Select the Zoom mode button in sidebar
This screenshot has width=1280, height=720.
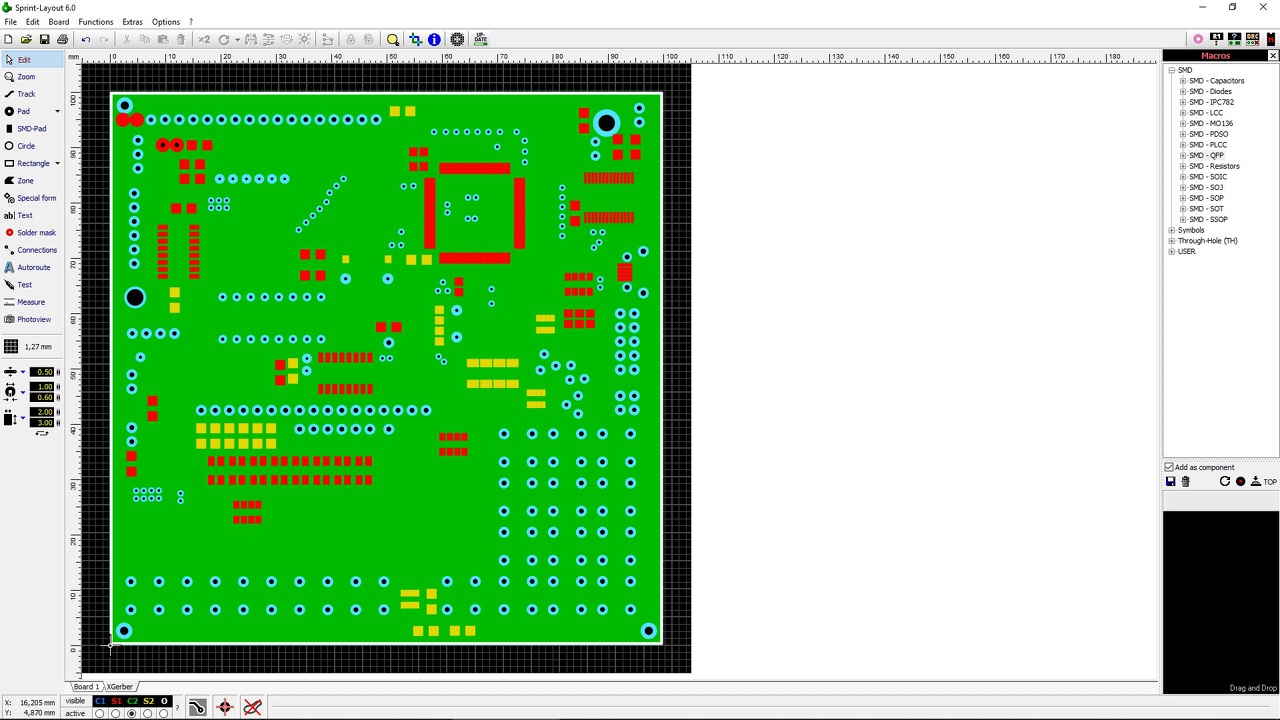tap(32, 77)
